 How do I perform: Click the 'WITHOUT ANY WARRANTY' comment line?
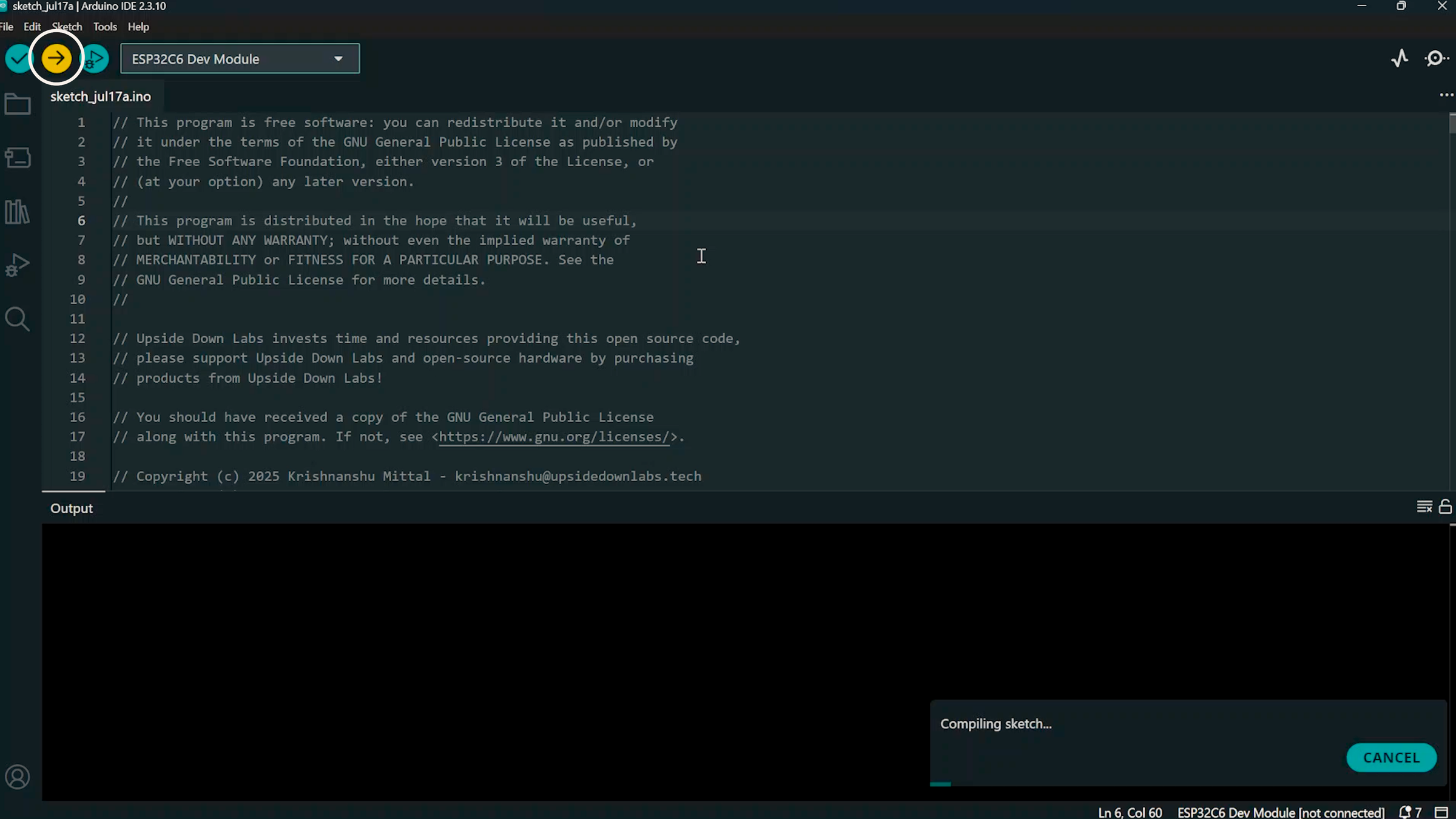(372, 240)
